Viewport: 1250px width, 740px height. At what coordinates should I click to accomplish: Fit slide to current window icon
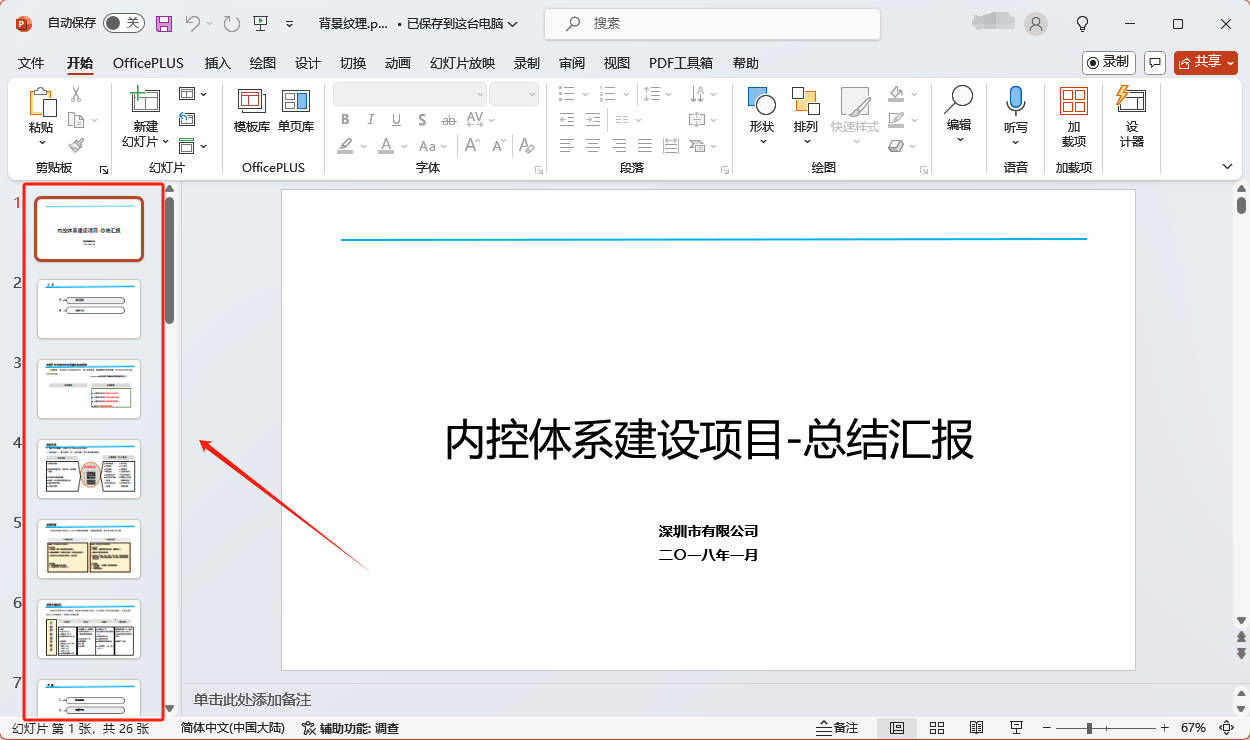pos(1225,727)
